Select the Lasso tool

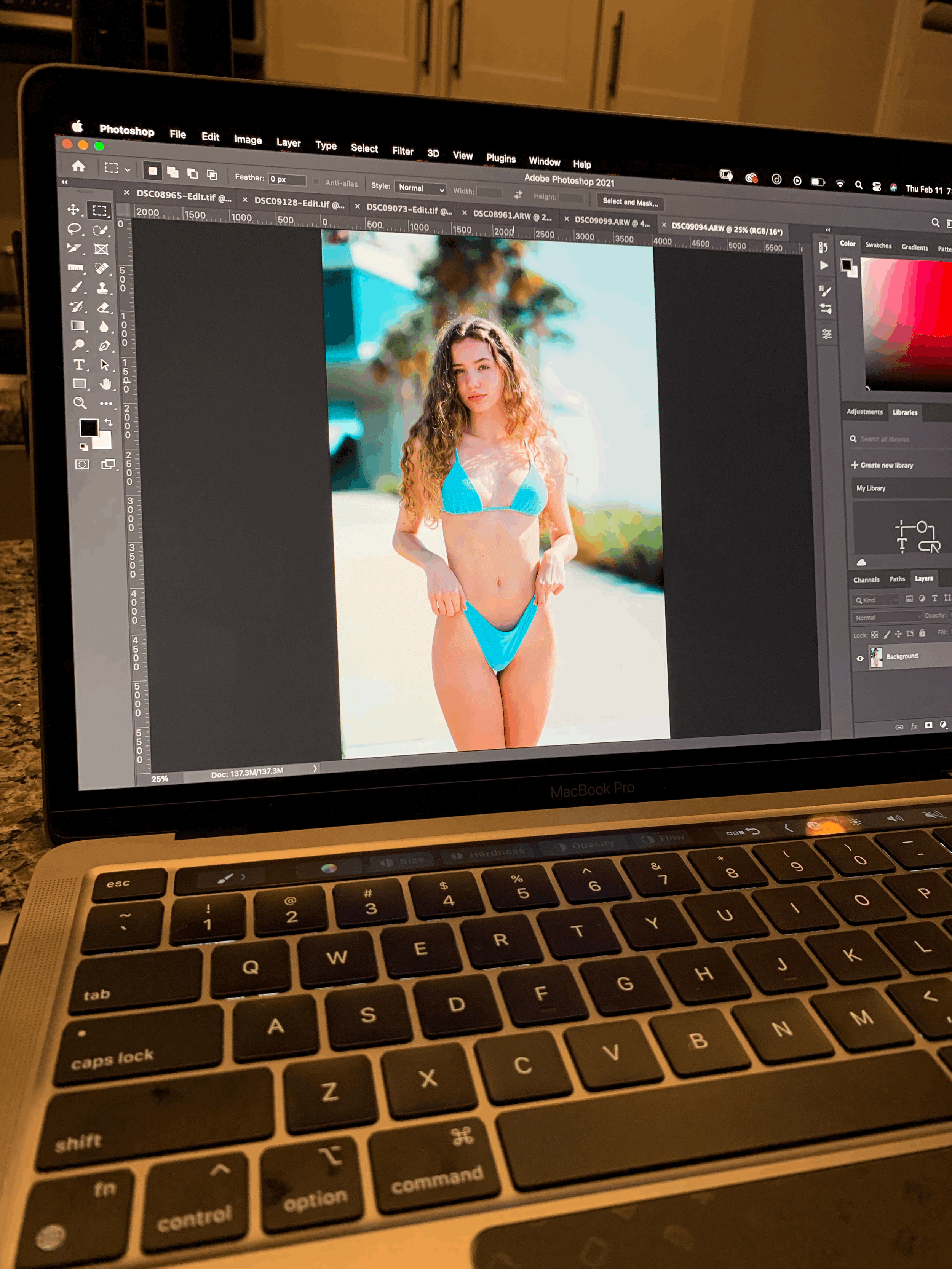point(74,229)
